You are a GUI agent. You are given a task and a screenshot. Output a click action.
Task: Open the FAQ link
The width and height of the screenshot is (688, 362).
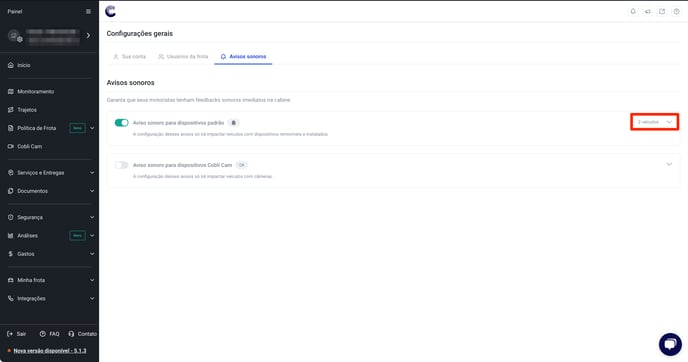coord(54,334)
